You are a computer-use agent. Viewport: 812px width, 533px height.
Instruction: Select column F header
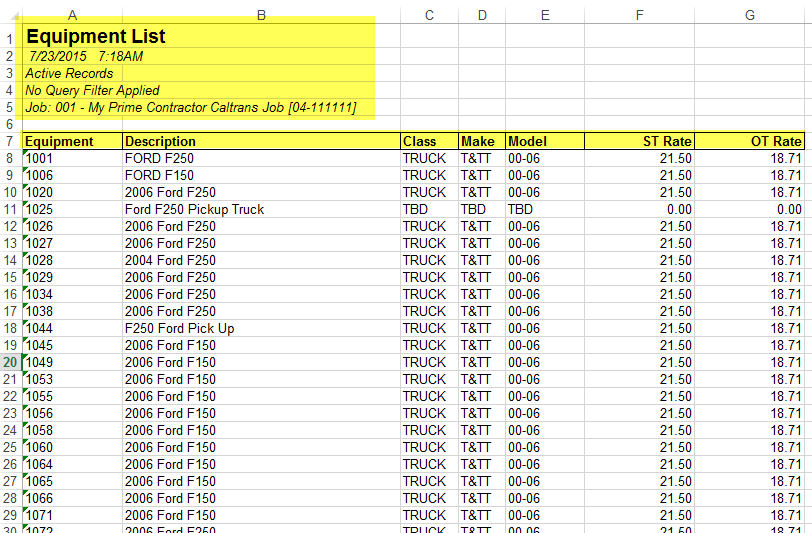(640, 15)
